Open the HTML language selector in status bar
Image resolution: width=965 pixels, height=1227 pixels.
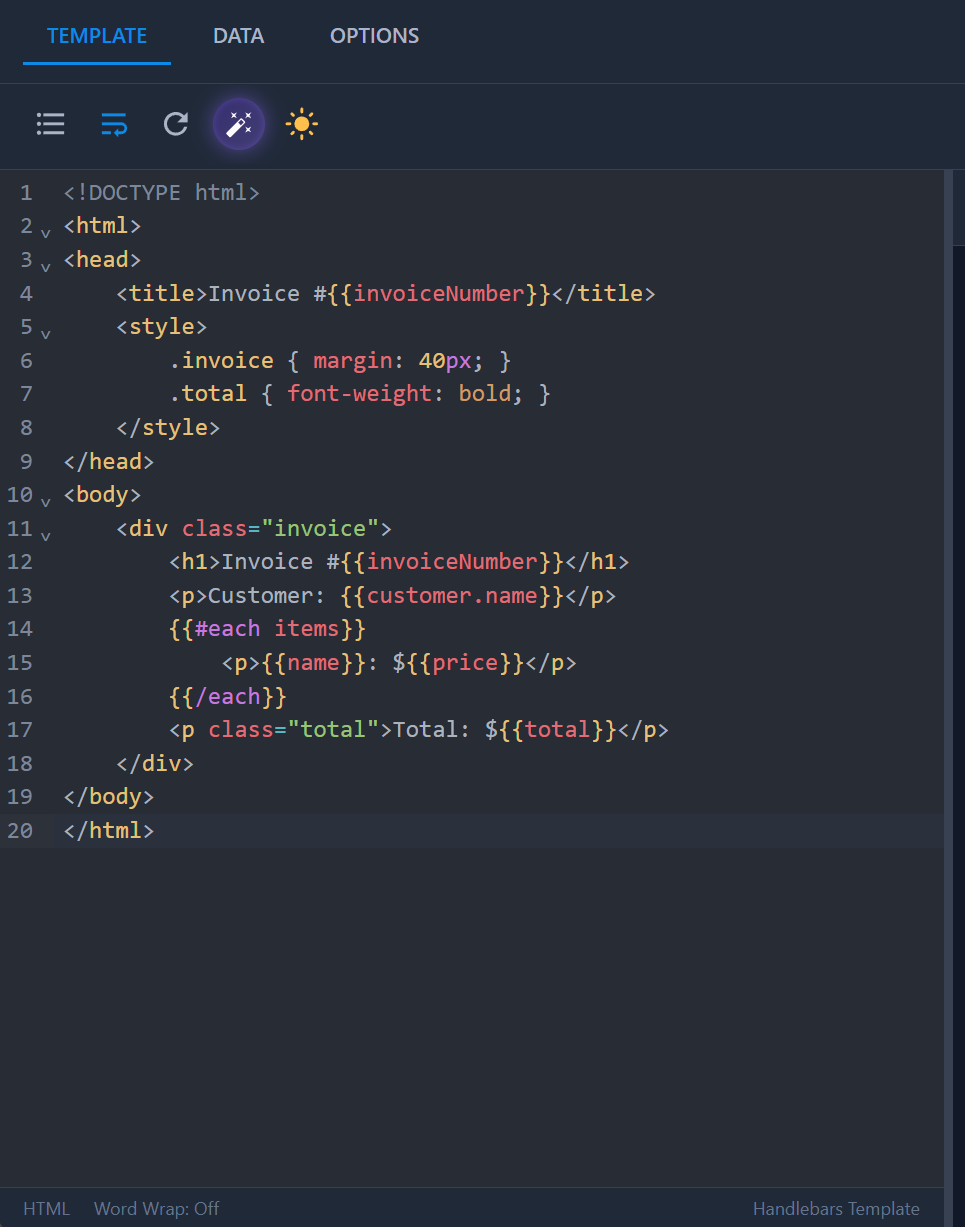point(46,1208)
